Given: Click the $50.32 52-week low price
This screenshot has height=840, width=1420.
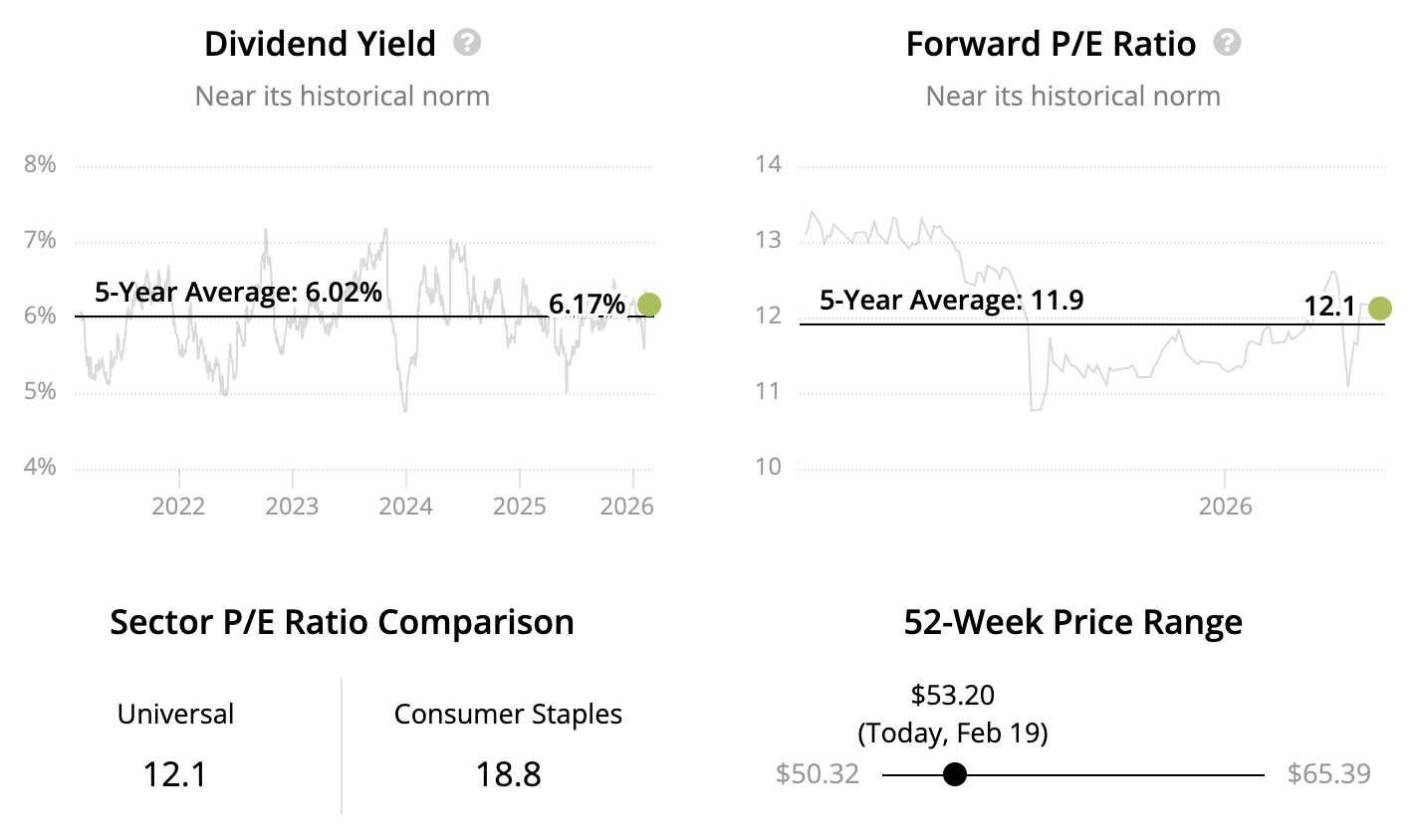Looking at the screenshot, I should tap(817, 773).
